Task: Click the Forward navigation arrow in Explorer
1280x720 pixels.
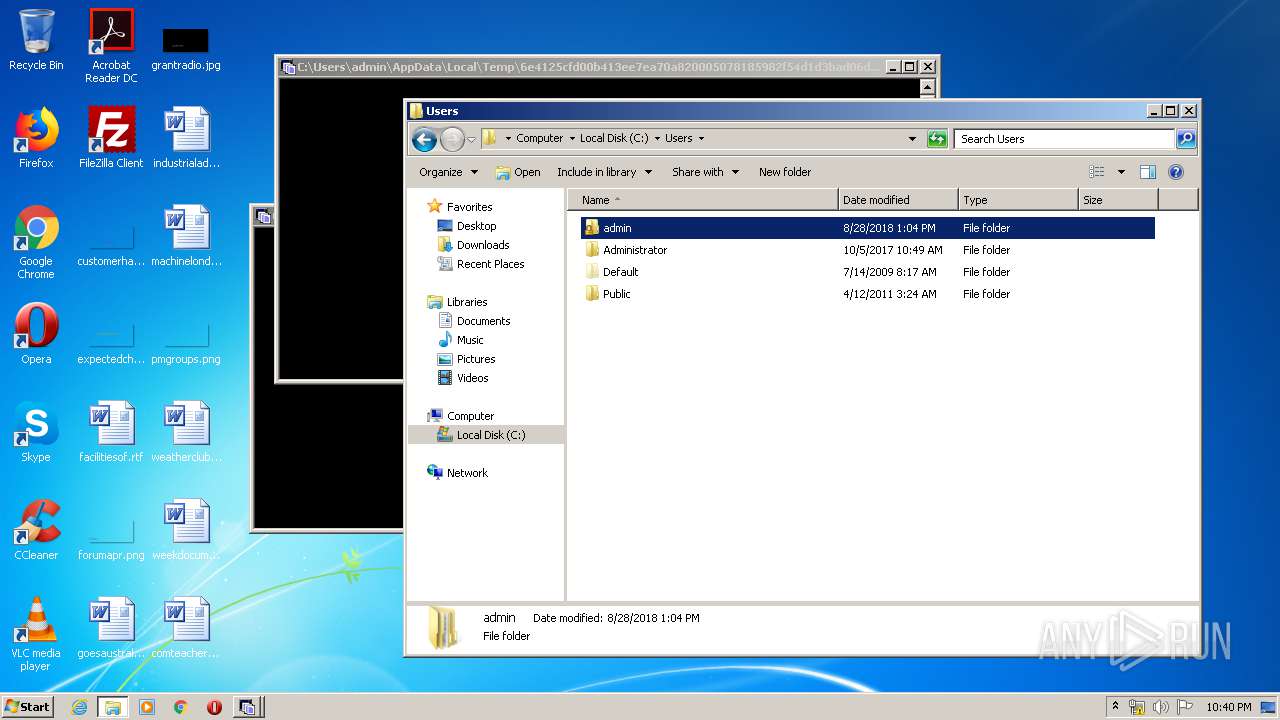Action: pos(452,139)
